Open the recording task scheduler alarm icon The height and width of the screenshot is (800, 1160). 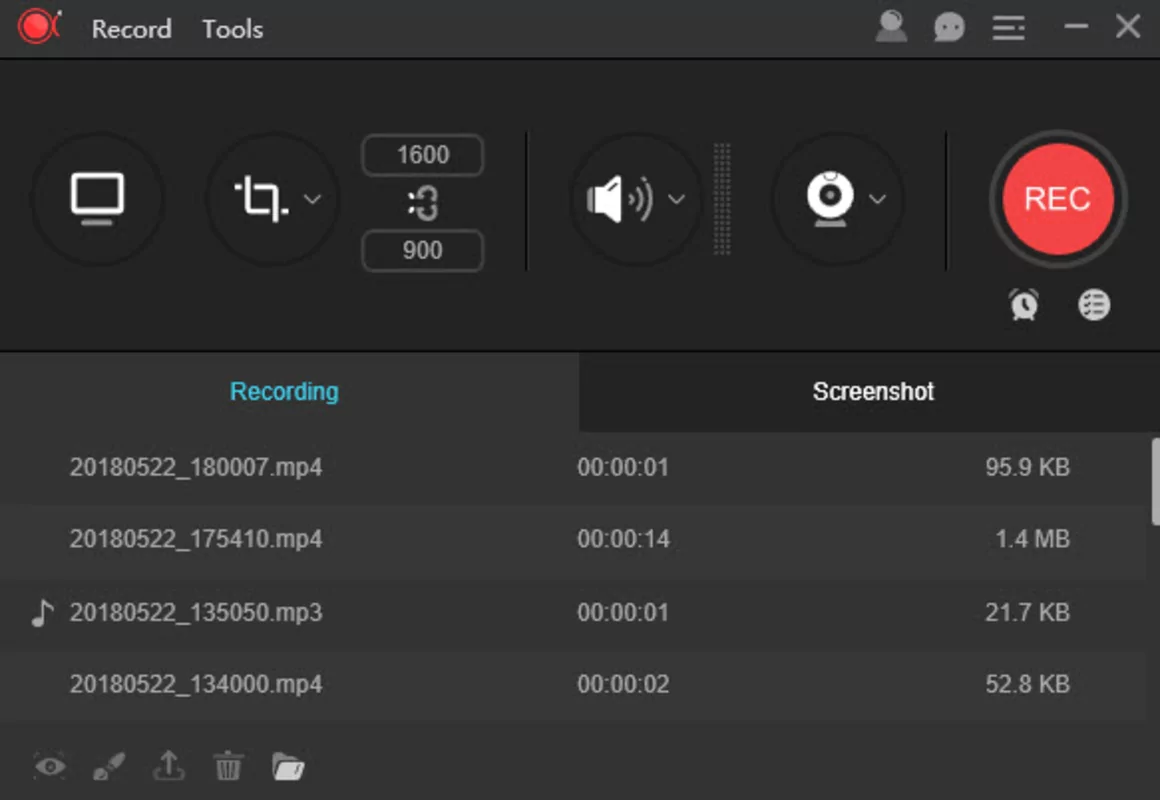tap(1023, 304)
